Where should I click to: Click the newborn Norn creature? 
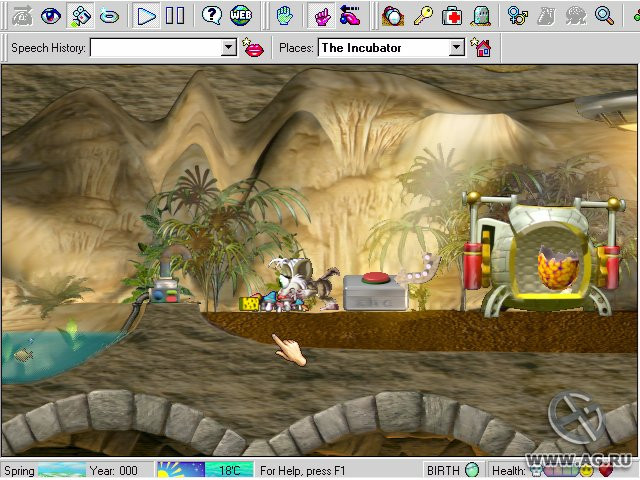tap(303, 282)
